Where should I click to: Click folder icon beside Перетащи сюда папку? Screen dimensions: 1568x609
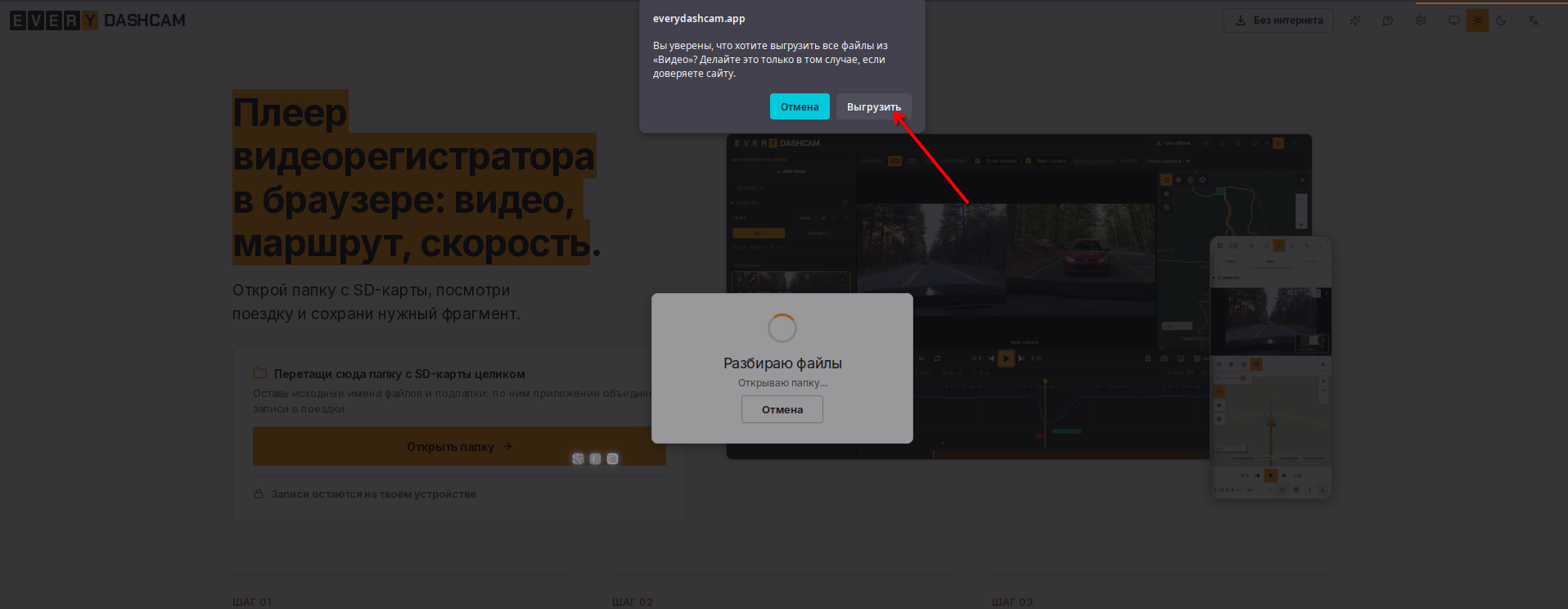(260, 373)
